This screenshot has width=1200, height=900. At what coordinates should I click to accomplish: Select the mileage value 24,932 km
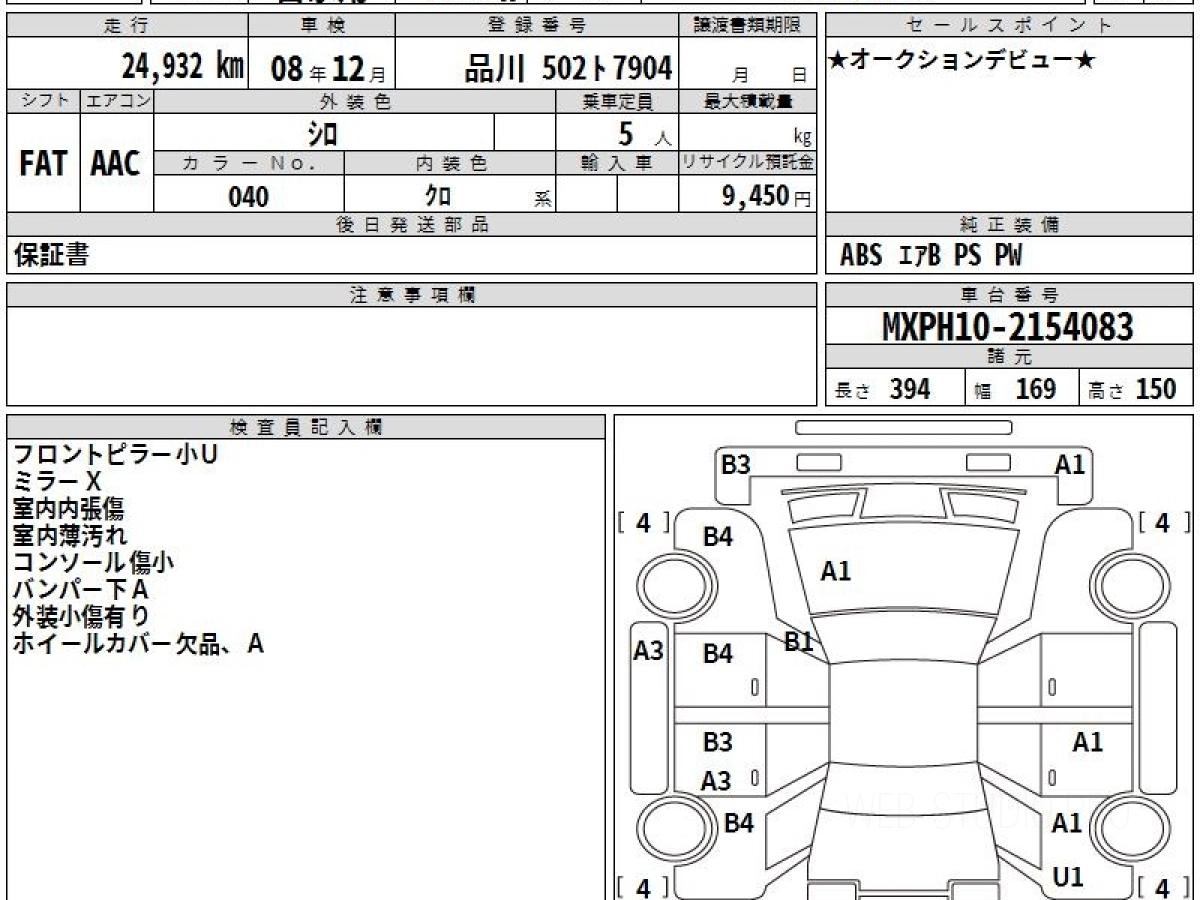pyautogui.click(x=183, y=67)
